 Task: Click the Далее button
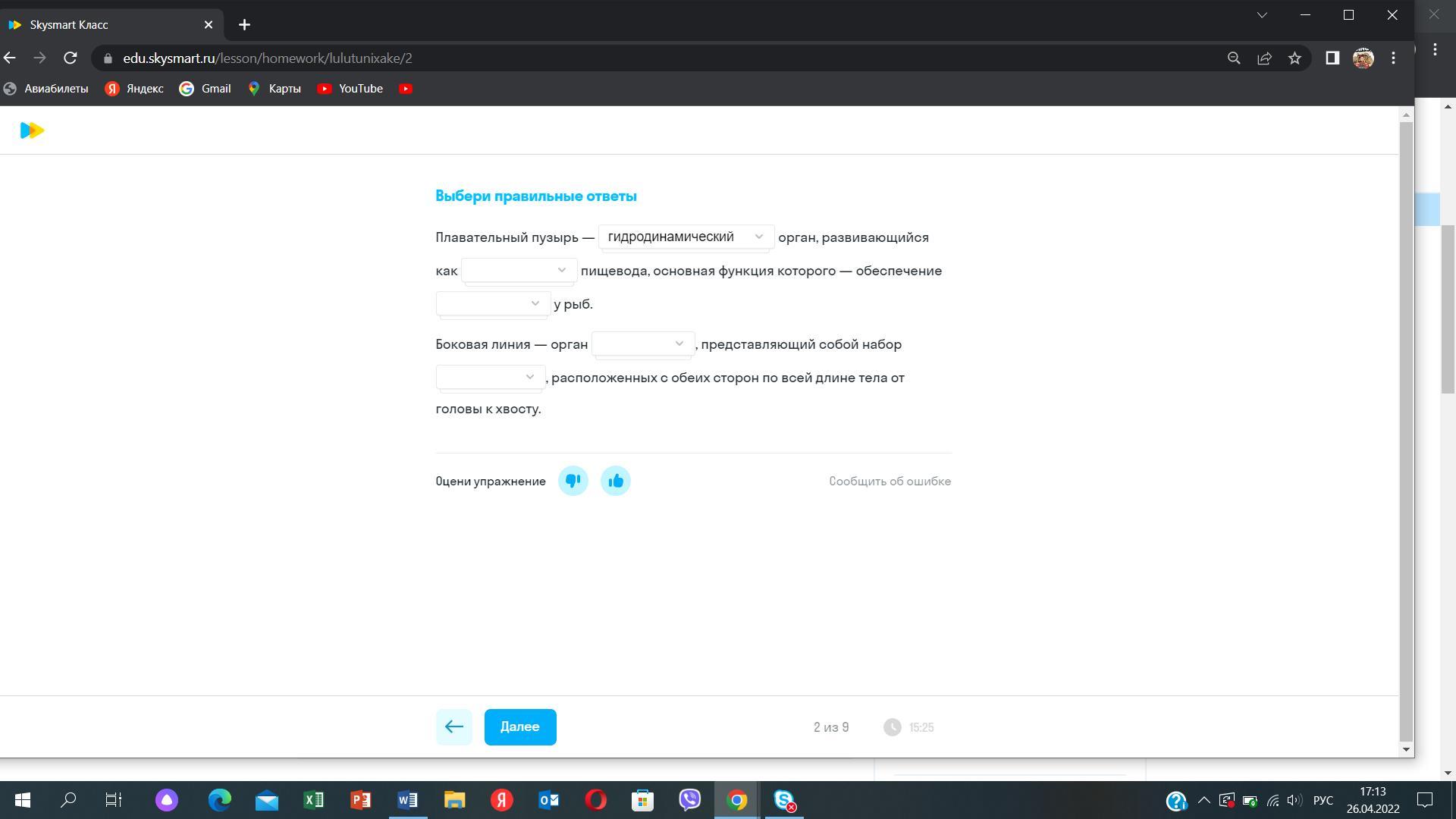tap(520, 727)
